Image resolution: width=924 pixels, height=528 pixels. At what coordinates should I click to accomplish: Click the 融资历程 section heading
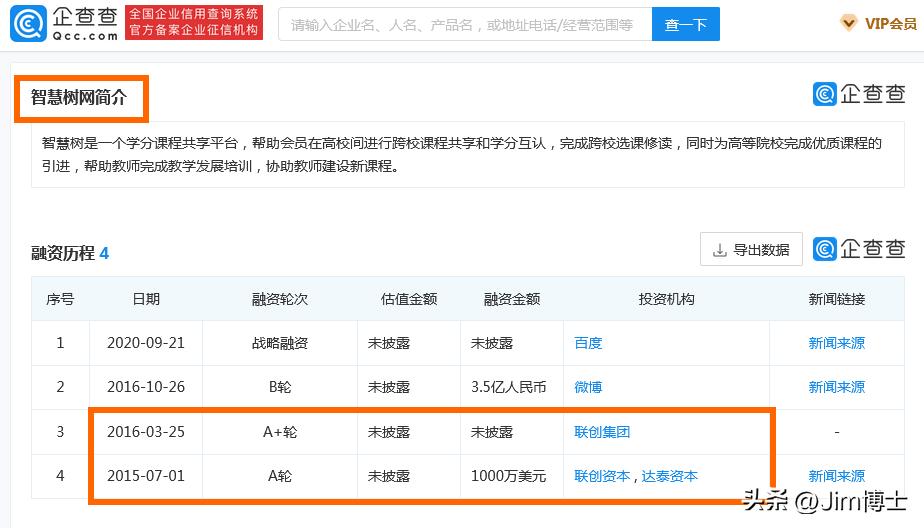(62, 253)
